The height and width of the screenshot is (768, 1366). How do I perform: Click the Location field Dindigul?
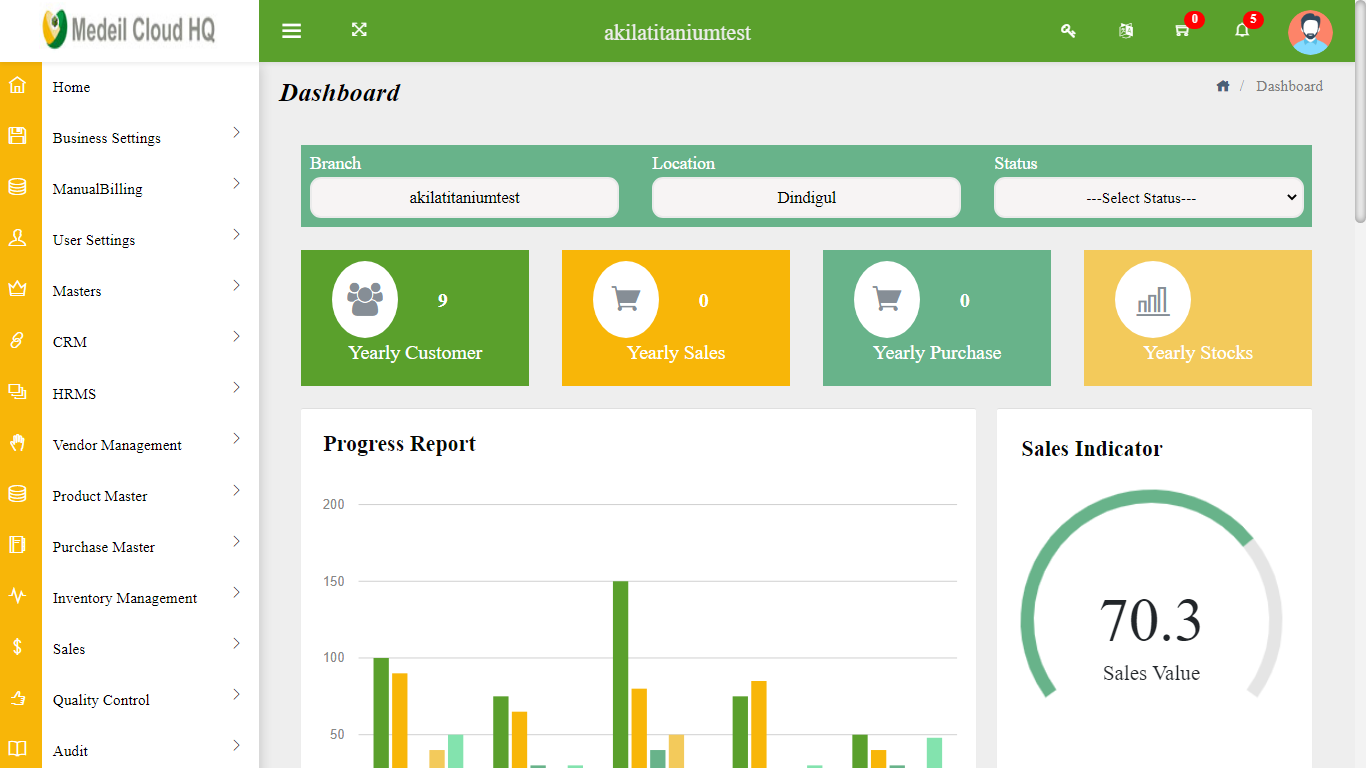(x=806, y=198)
